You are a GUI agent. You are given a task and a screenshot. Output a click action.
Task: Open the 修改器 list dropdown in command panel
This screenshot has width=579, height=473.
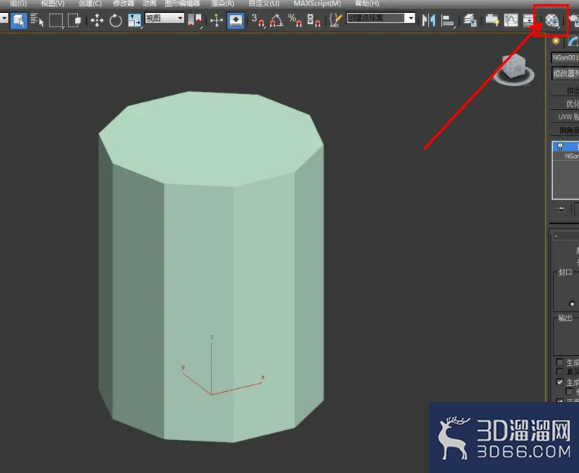click(x=565, y=73)
